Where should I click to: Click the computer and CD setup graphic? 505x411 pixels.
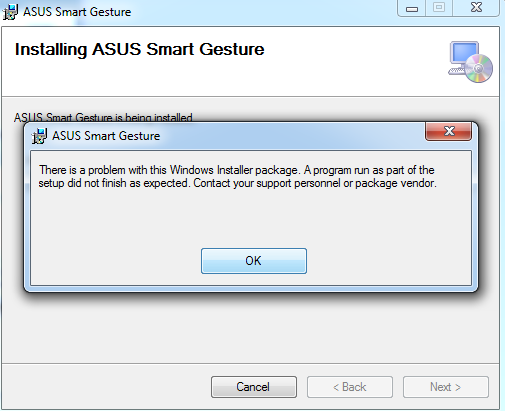click(470, 62)
